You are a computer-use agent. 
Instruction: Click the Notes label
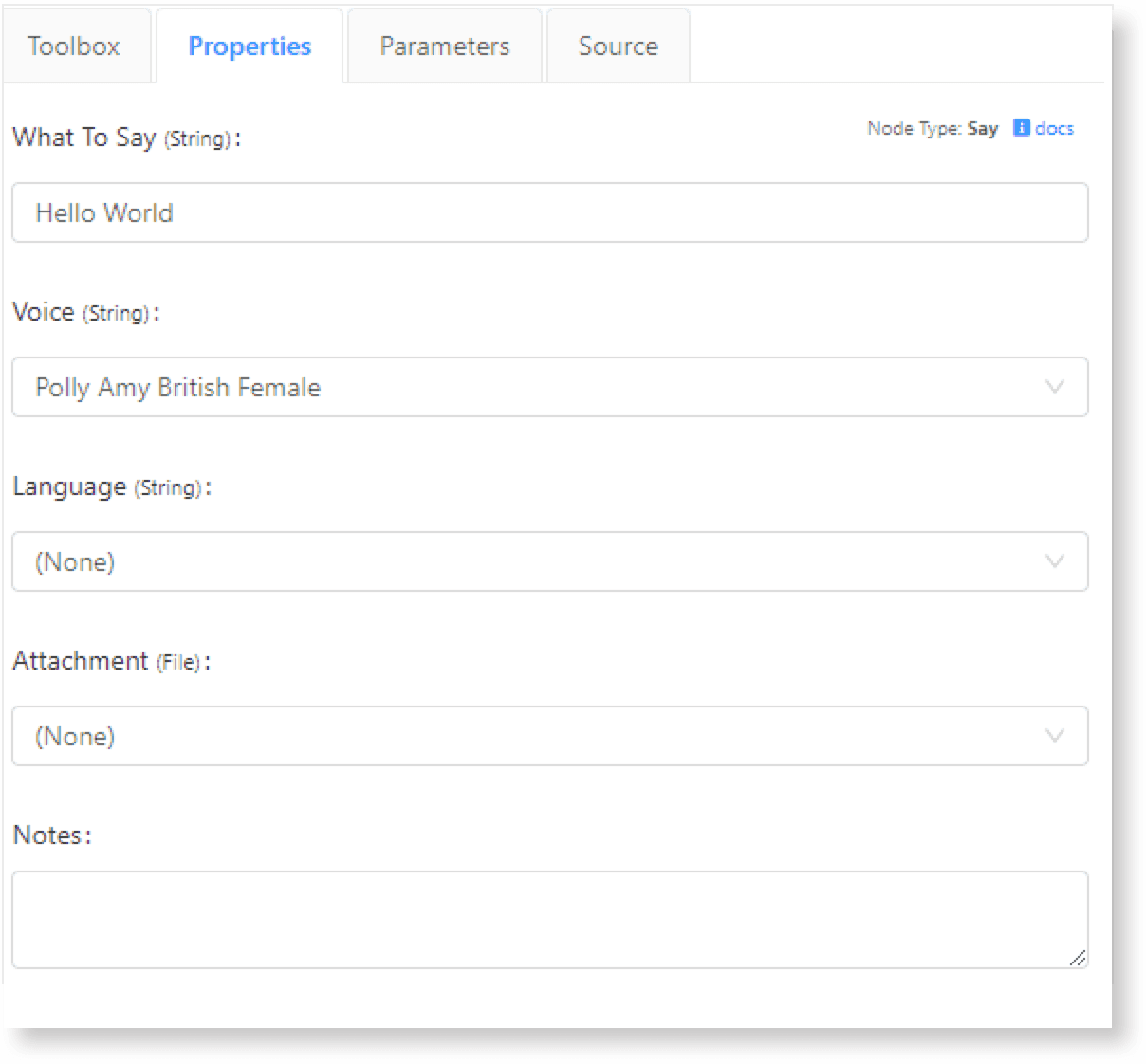[x=52, y=835]
